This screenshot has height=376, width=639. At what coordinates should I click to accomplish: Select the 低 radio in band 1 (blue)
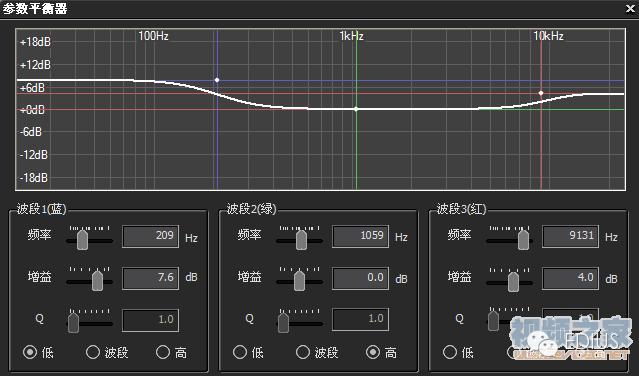click(x=30, y=352)
